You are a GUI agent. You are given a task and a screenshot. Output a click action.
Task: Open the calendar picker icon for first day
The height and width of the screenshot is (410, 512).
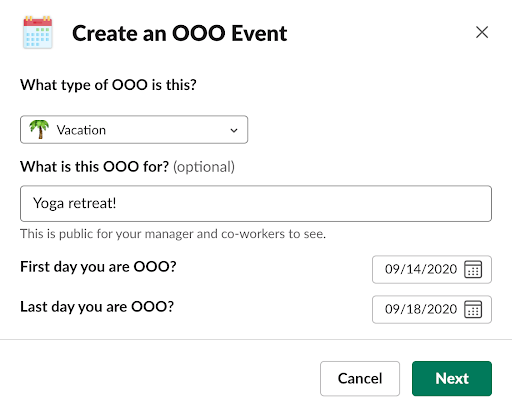[473, 269]
